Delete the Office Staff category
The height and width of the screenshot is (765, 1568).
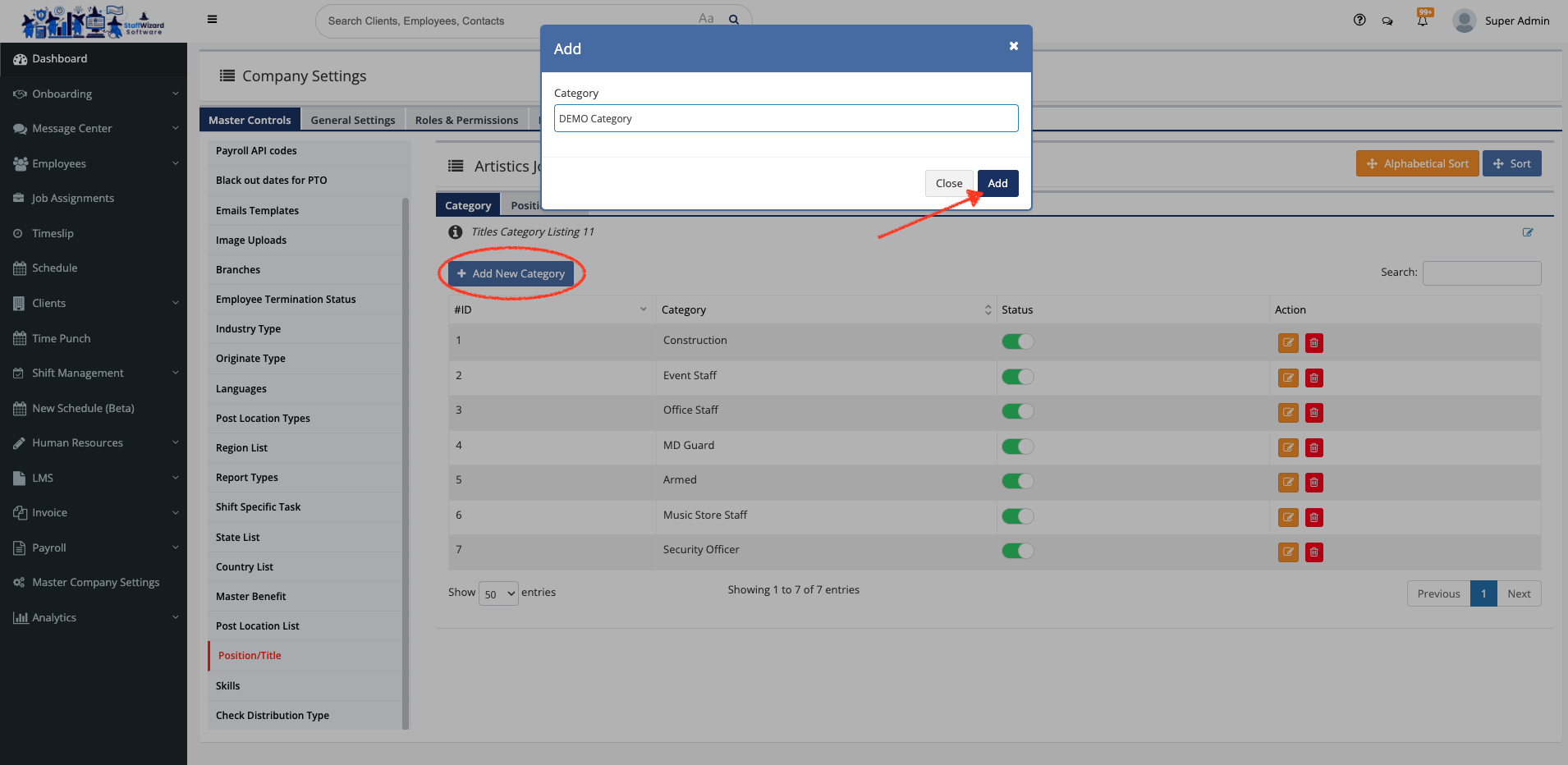pos(1314,413)
